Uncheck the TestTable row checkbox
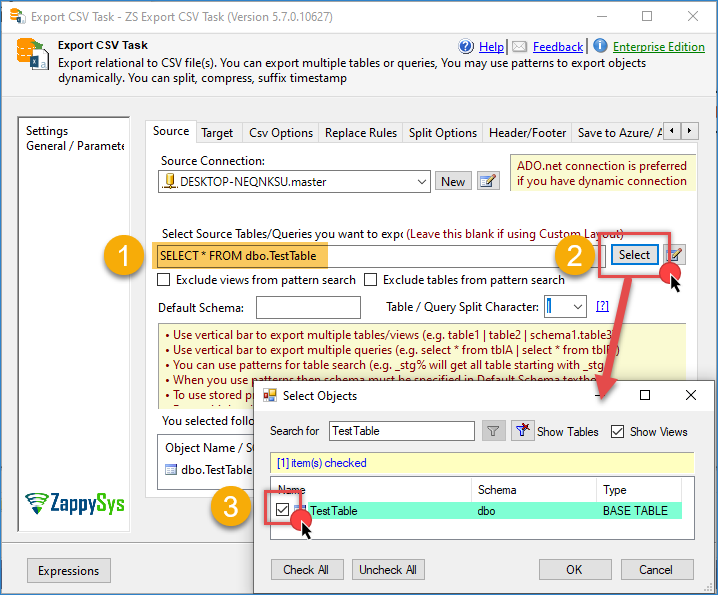Viewport: 718px width, 595px height. click(283, 509)
